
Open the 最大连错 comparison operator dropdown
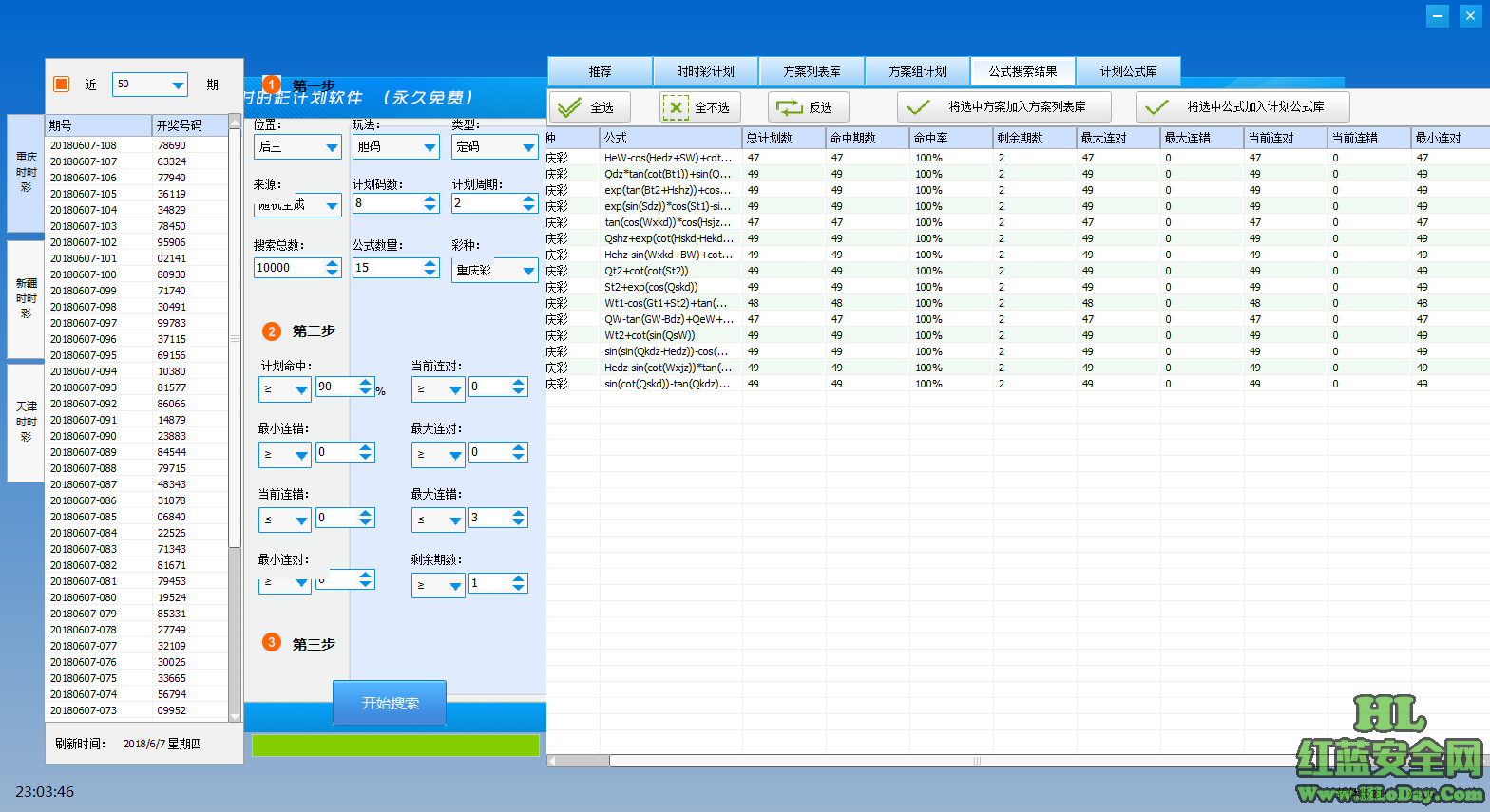tap(438, 519)
